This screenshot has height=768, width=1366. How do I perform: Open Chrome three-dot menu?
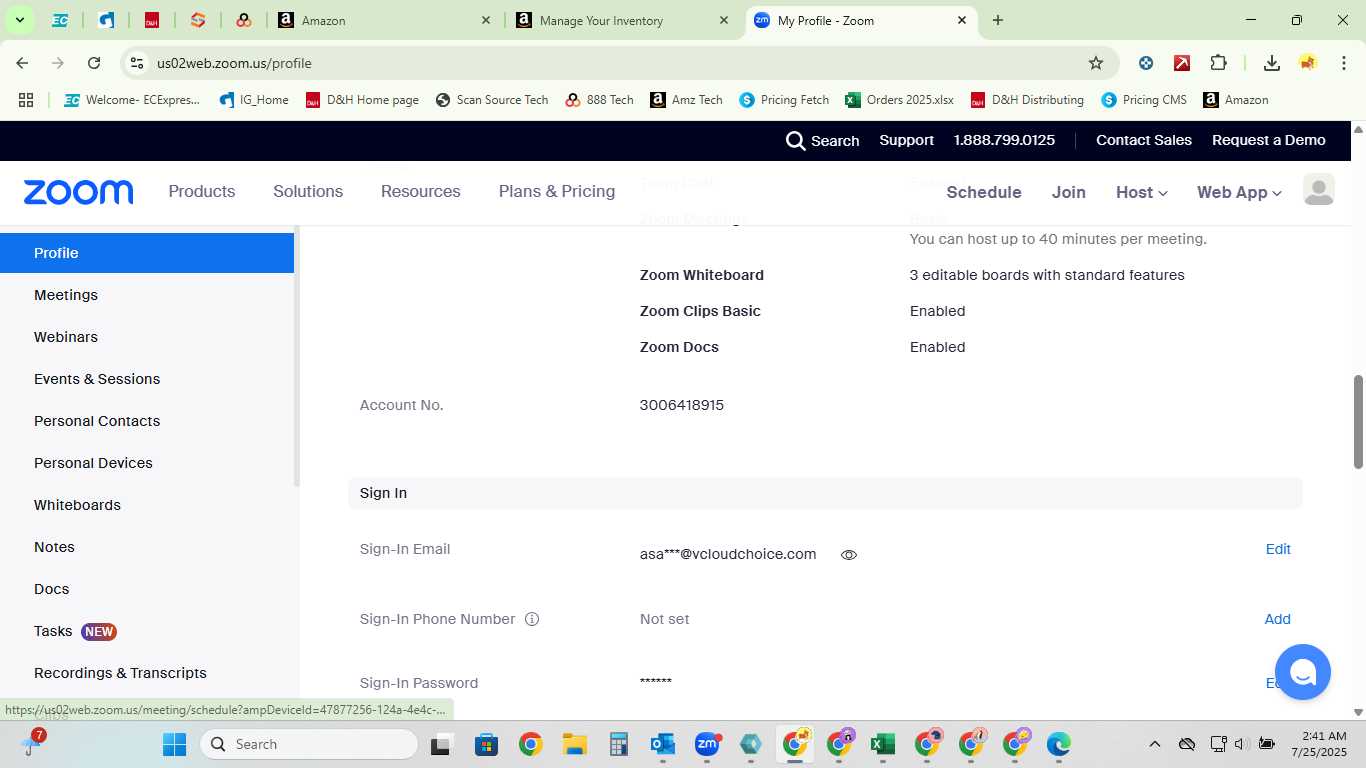click(1343, 63)
